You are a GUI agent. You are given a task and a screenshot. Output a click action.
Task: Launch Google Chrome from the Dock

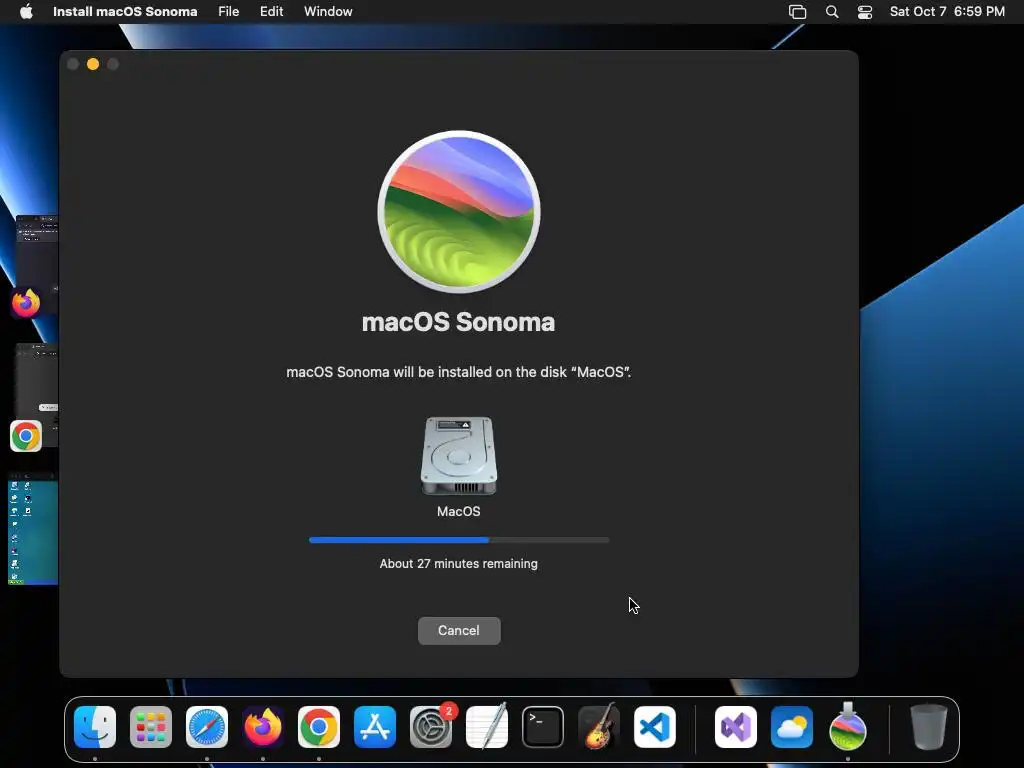point(319,727)
